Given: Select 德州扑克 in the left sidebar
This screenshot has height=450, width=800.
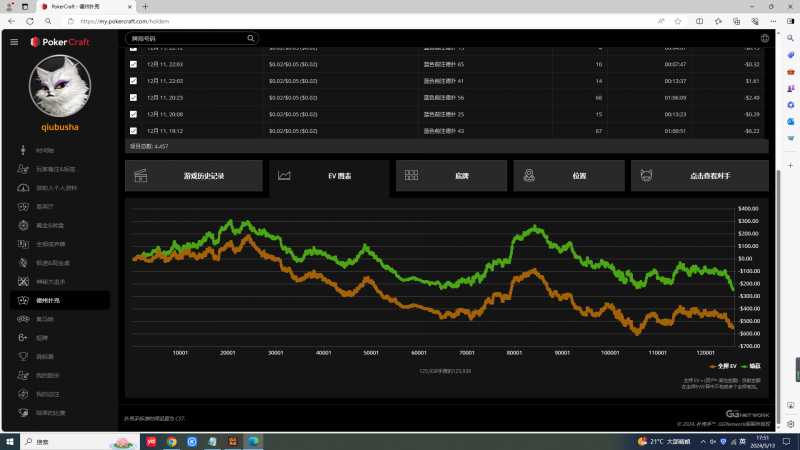Looking at the screenshot, I should [60, 300].
